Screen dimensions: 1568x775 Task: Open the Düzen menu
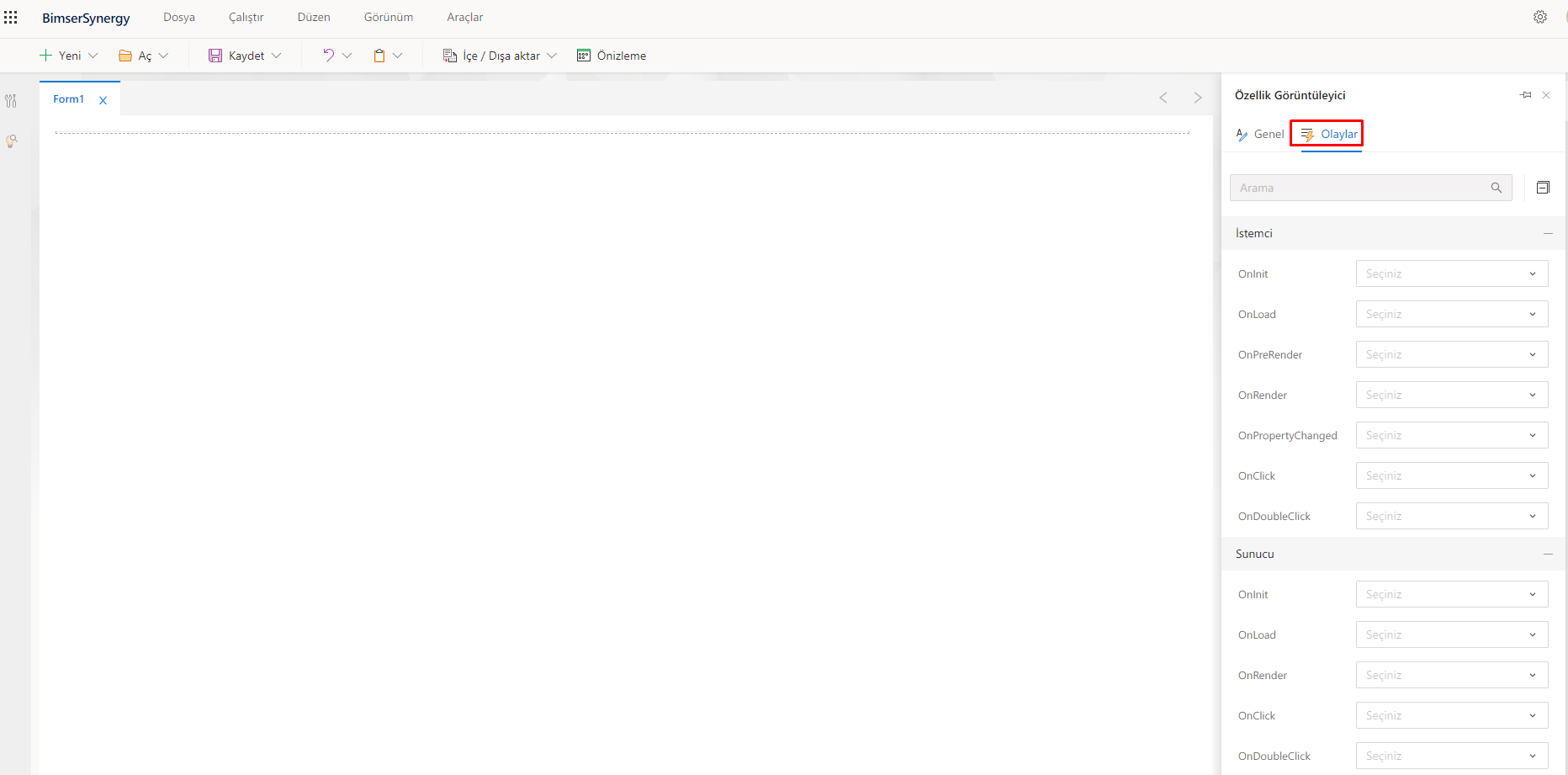314,17
